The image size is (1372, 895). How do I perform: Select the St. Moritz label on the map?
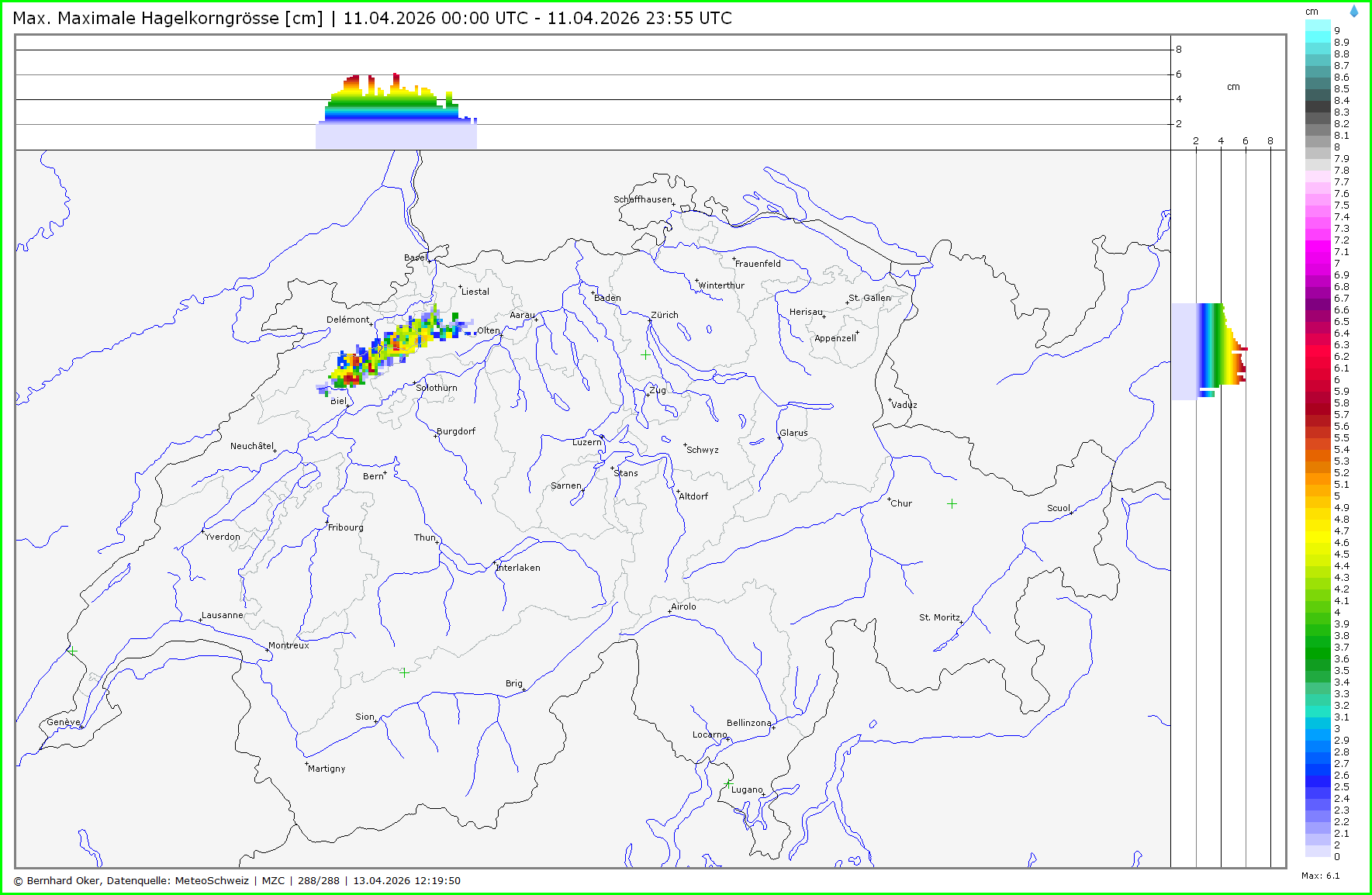tap(938, 617)
